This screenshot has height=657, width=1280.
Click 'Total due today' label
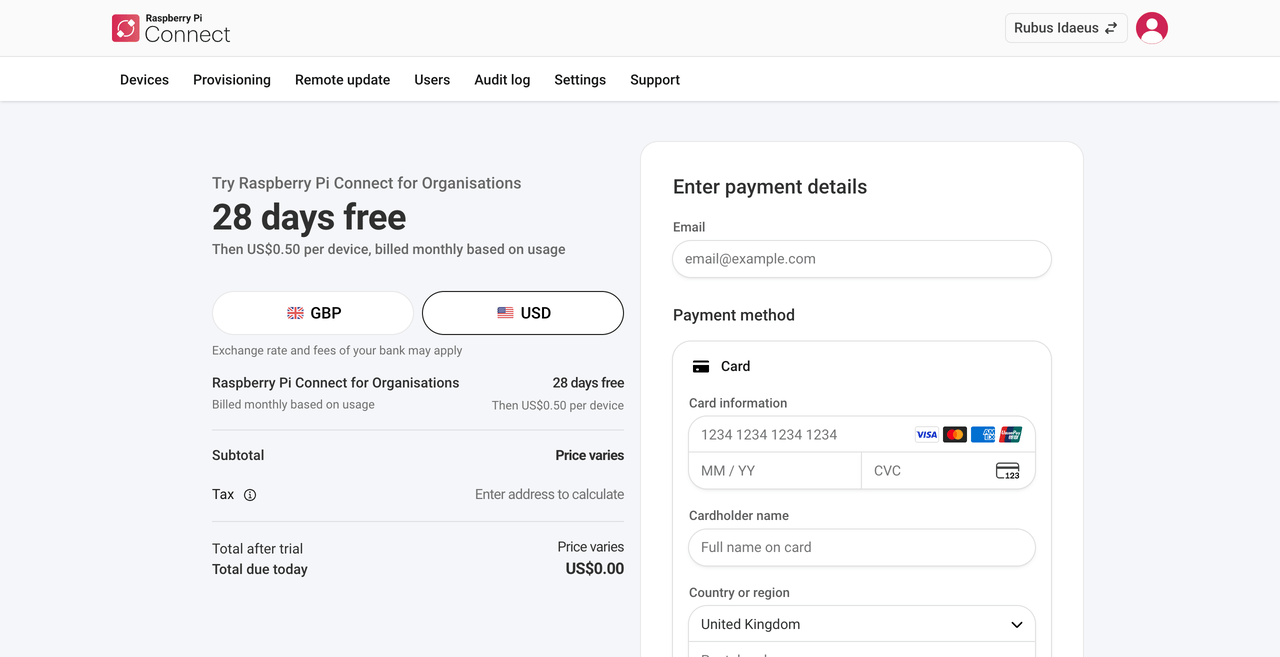[x=260, y=570]
